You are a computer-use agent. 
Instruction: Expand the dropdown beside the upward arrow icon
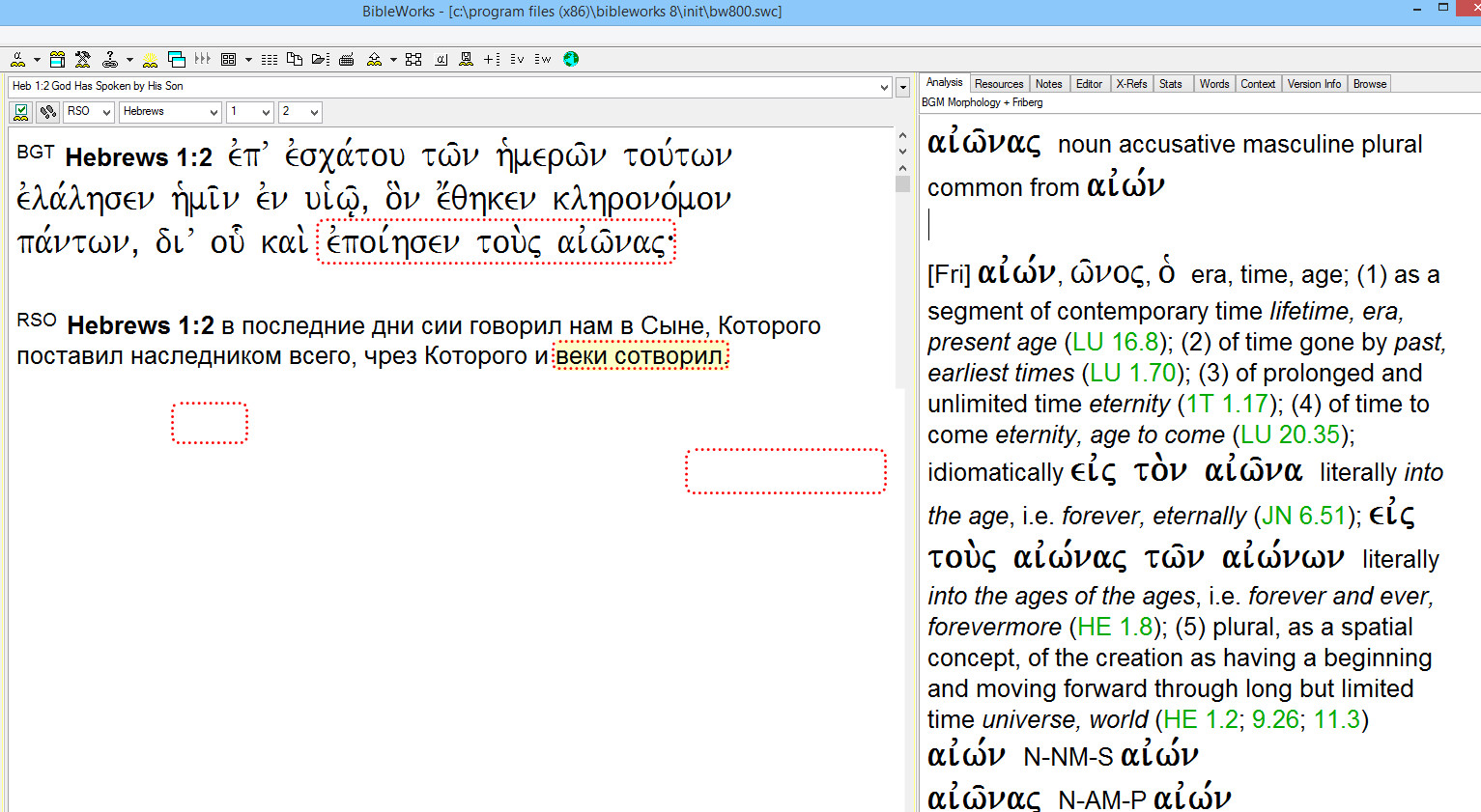[393, 60]
